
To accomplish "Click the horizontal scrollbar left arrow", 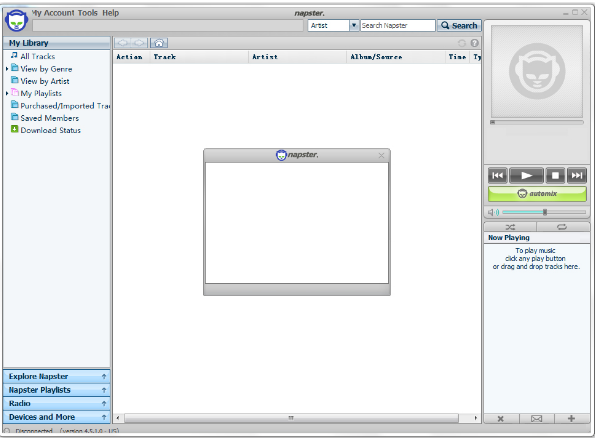I will coord(118,418).
